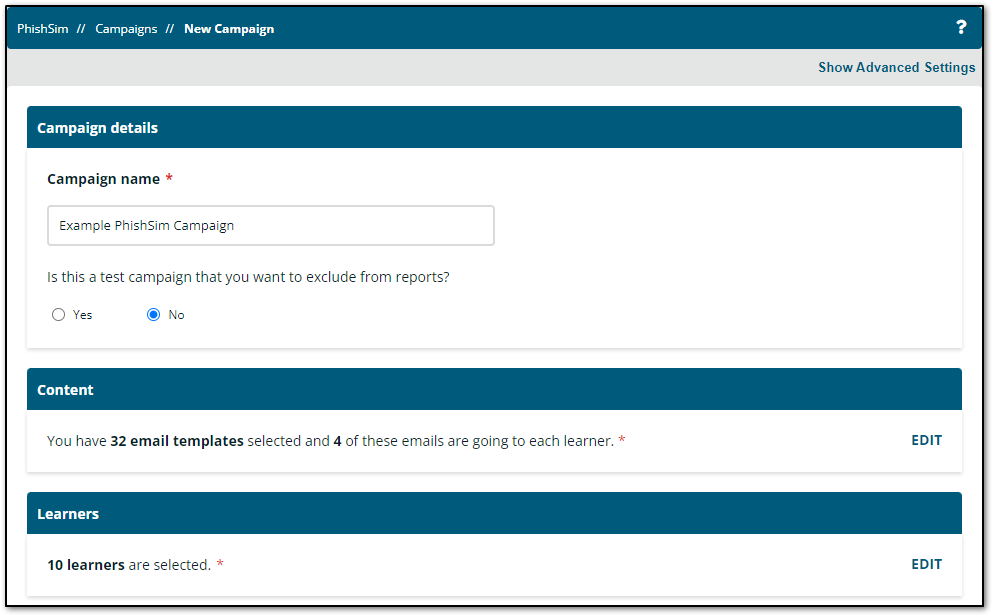Click the Learners section header
Screen dimensions: 993x616
pyautogui.click(x=68, y=514)
